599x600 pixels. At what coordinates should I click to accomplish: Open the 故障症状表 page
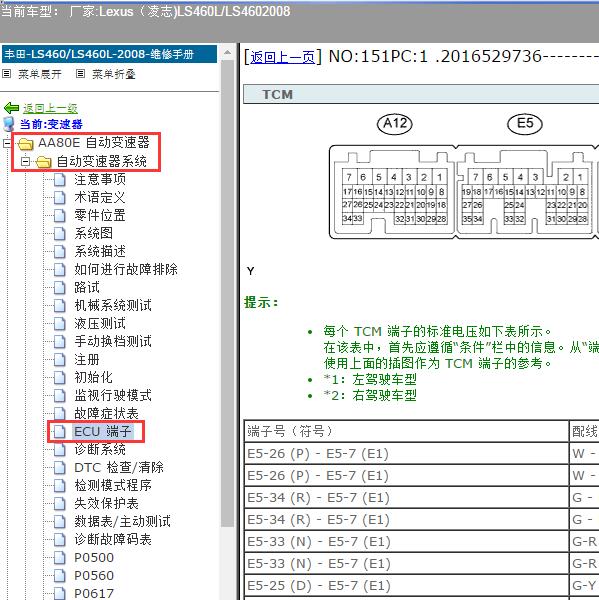click(x=106, y=413)
